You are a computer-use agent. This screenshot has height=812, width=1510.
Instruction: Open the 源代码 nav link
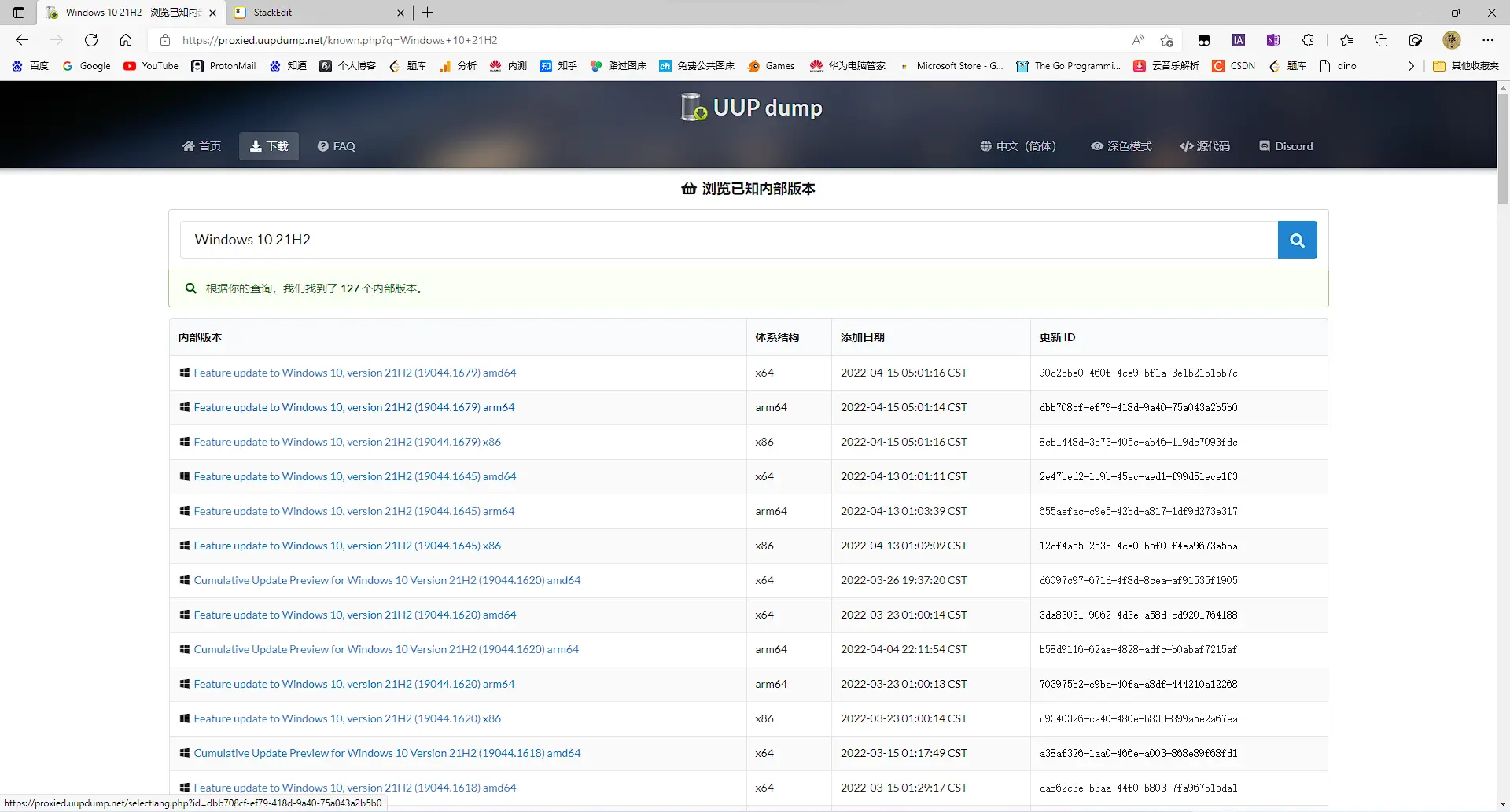coord(1205,146)
